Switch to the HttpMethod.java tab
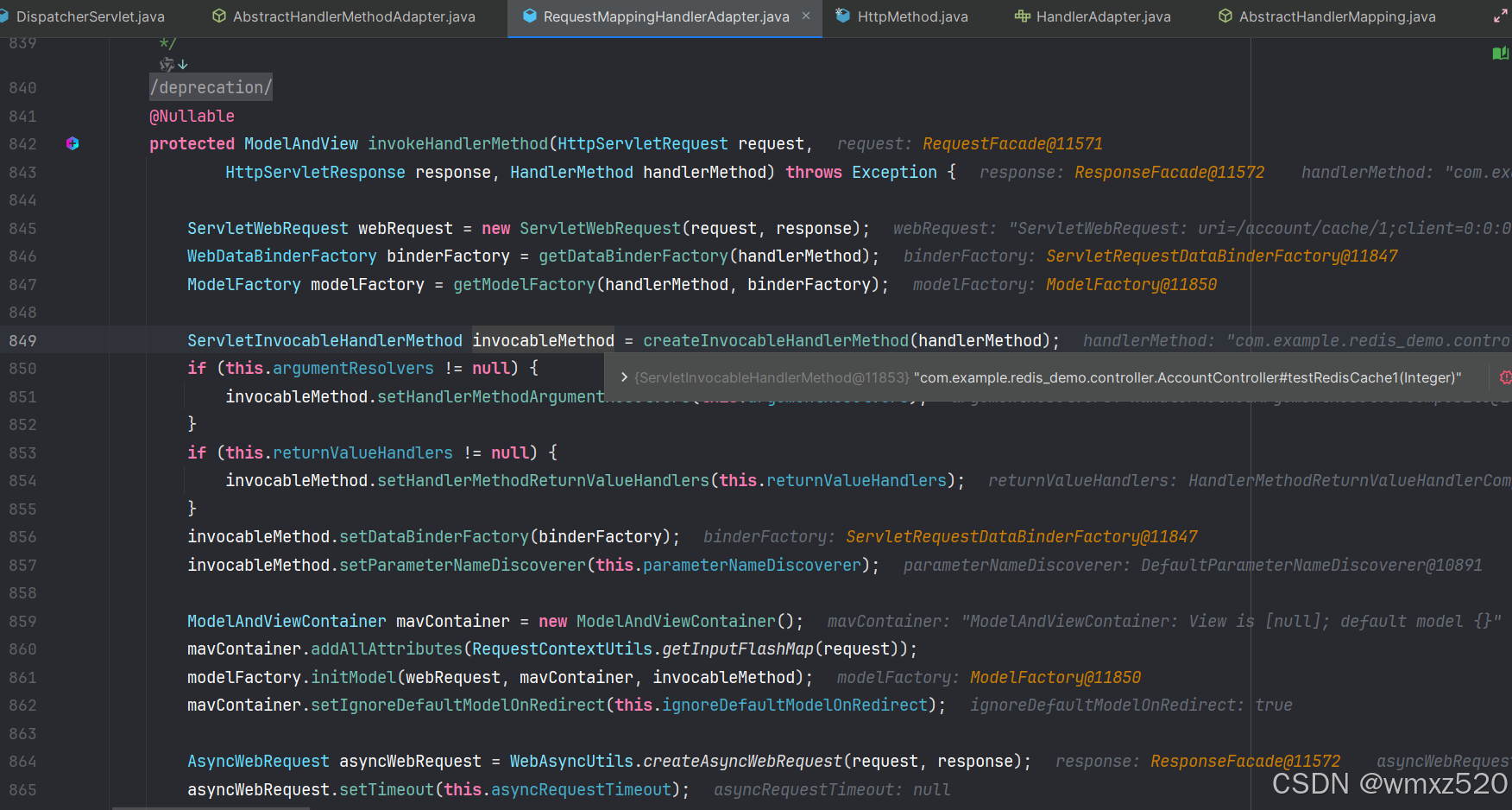 point(912,16)
